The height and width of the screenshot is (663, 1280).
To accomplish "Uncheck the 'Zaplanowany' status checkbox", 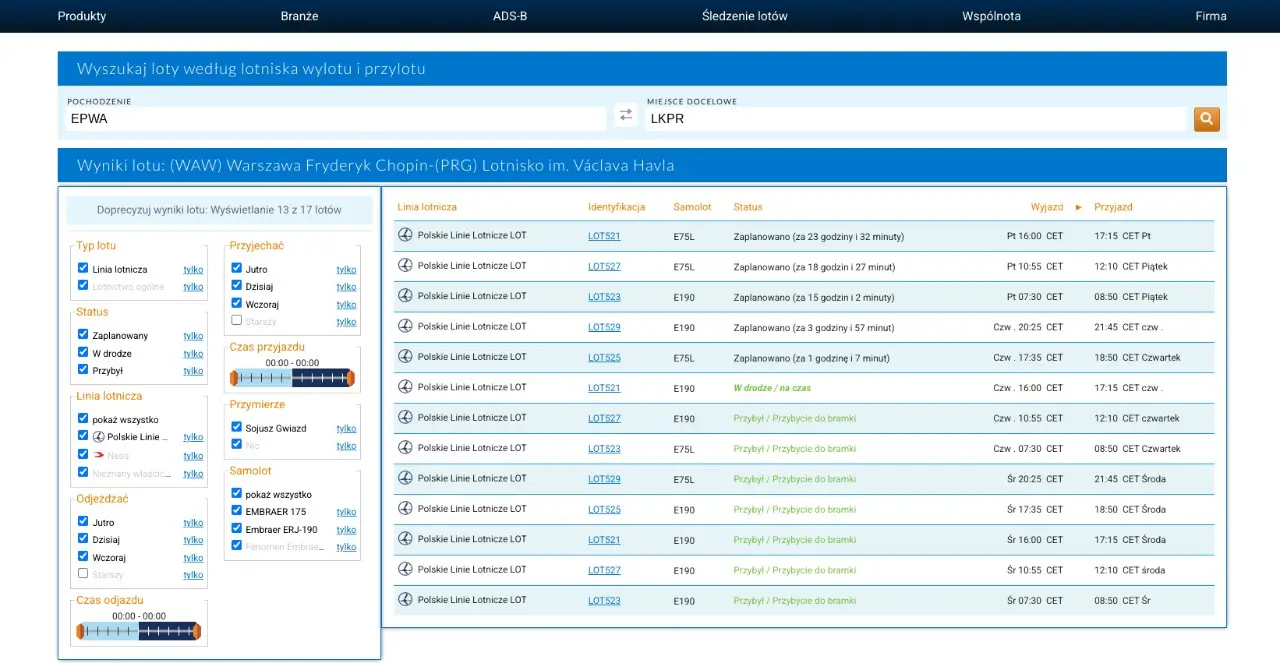I will pos(83,335).
